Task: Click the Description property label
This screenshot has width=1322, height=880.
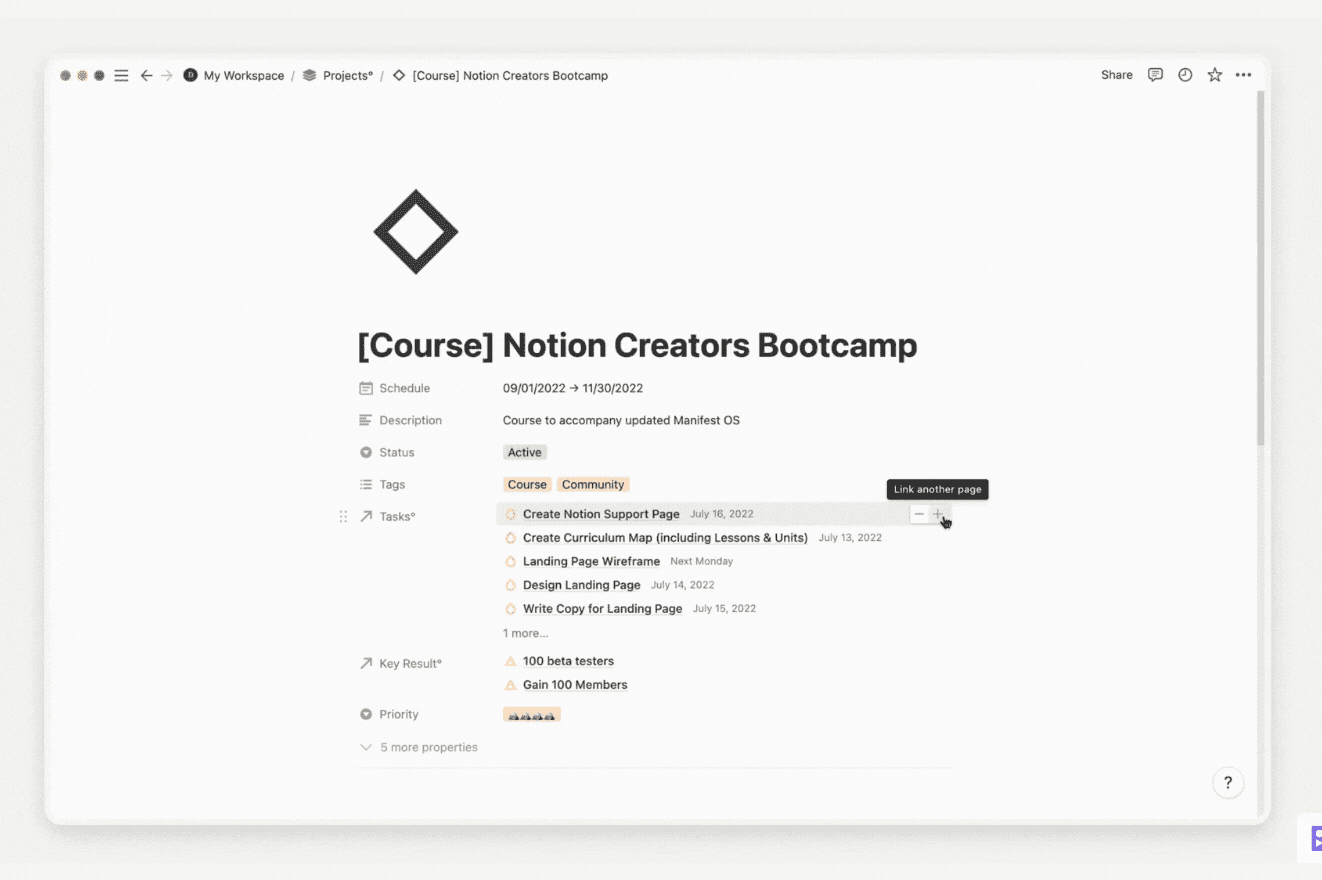Action: coord(410,420)
